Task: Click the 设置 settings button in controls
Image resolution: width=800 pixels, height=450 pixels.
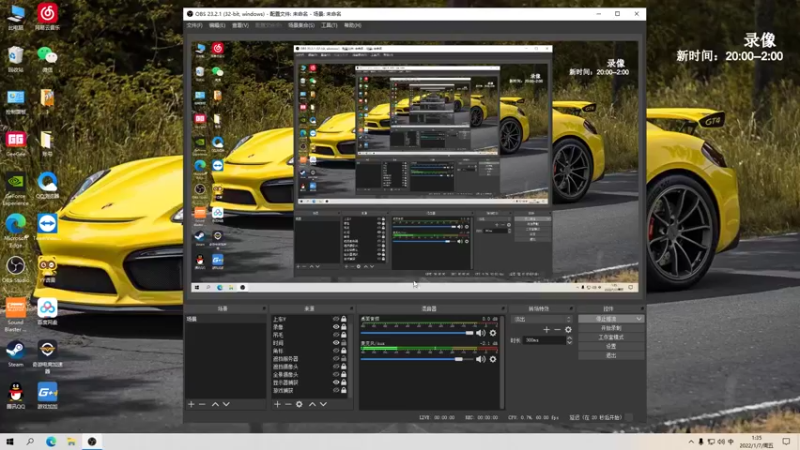Action: (610, 346)
